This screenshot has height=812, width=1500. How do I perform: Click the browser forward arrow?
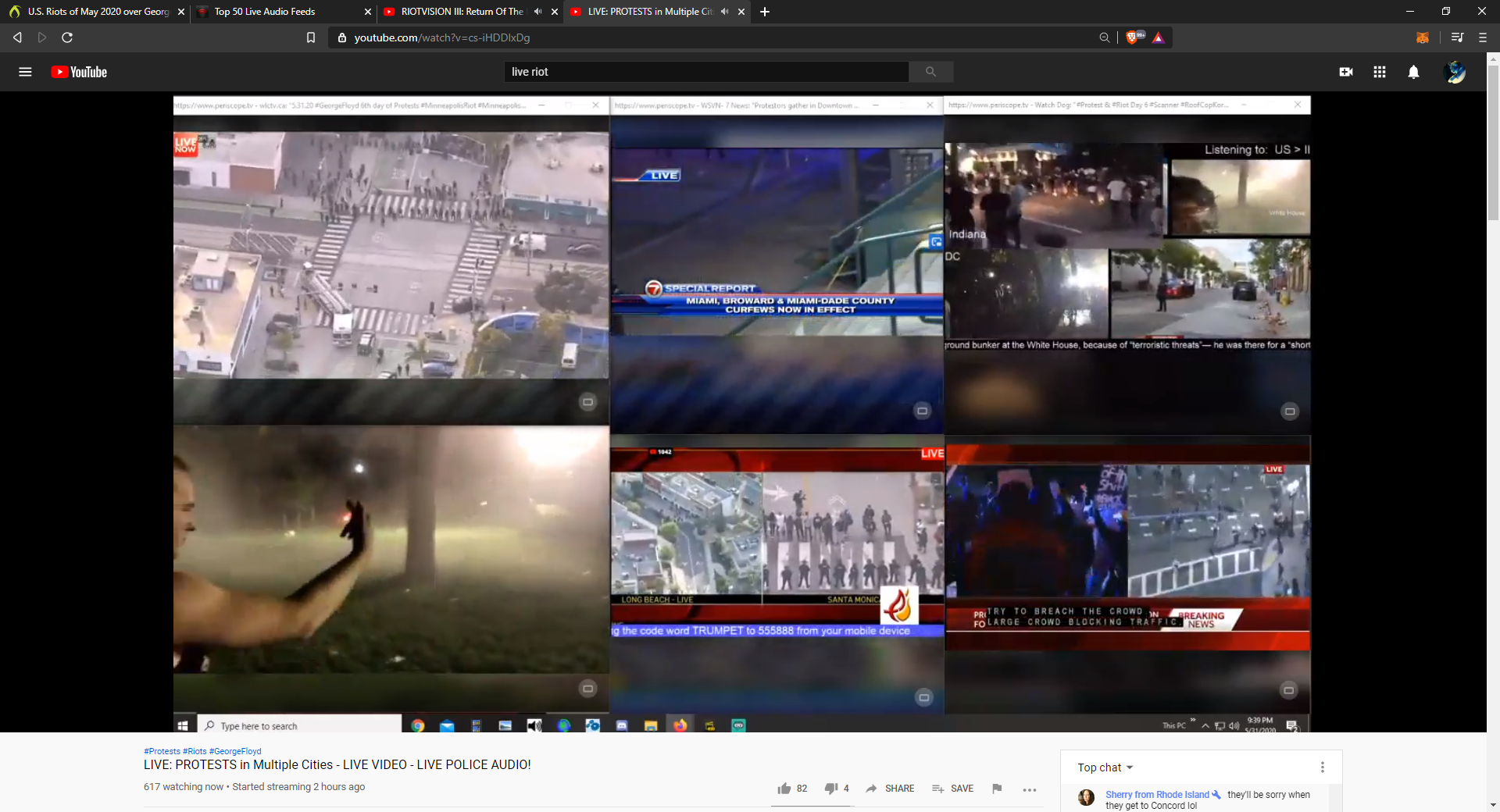pyautogui.click(x=42, y=37)
